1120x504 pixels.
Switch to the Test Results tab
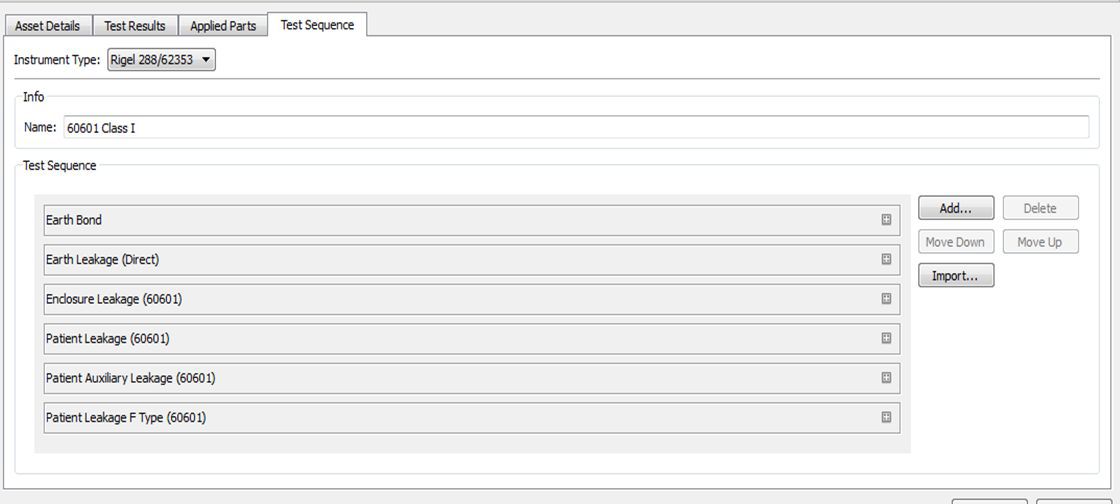click(x=135, y=26)
